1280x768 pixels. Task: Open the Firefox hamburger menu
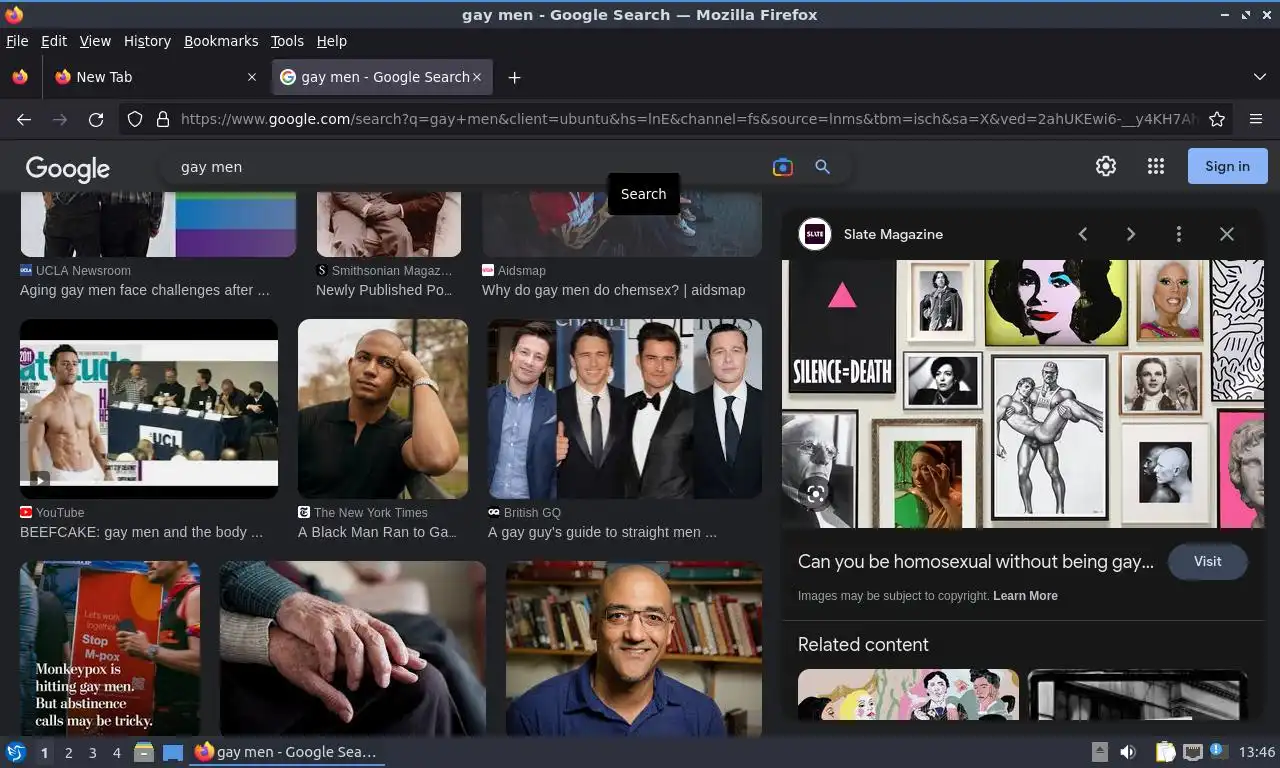tap(1256, 119)
